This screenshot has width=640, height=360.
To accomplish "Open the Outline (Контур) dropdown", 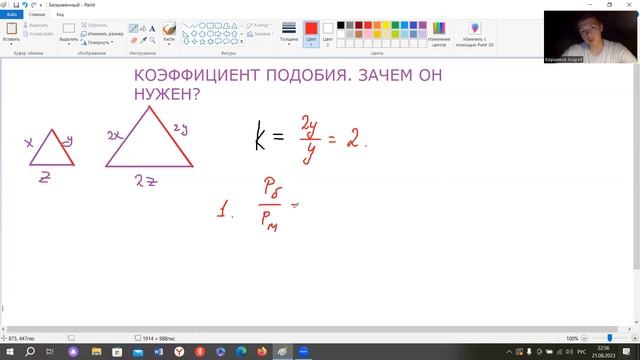I will coord(259,25).
